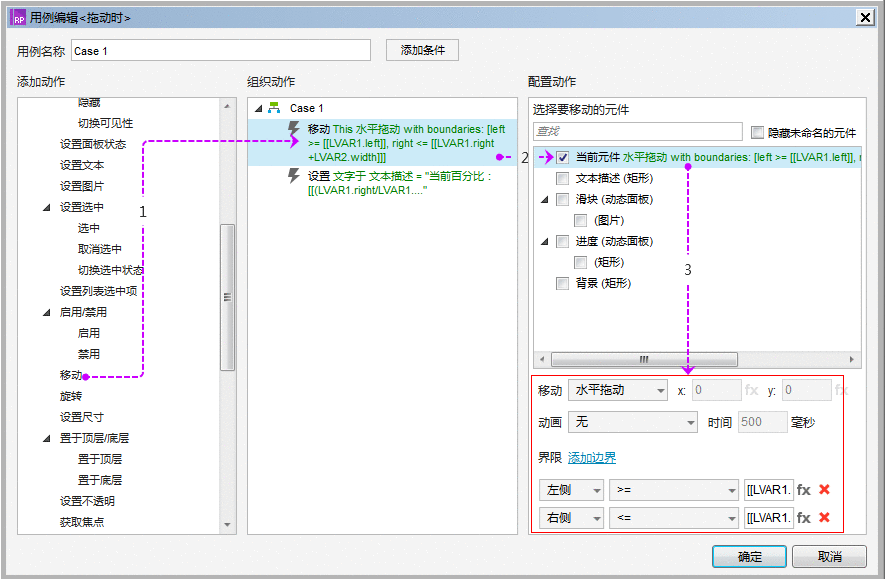Close the 用例编辑 dialog

tap(865, 17)
